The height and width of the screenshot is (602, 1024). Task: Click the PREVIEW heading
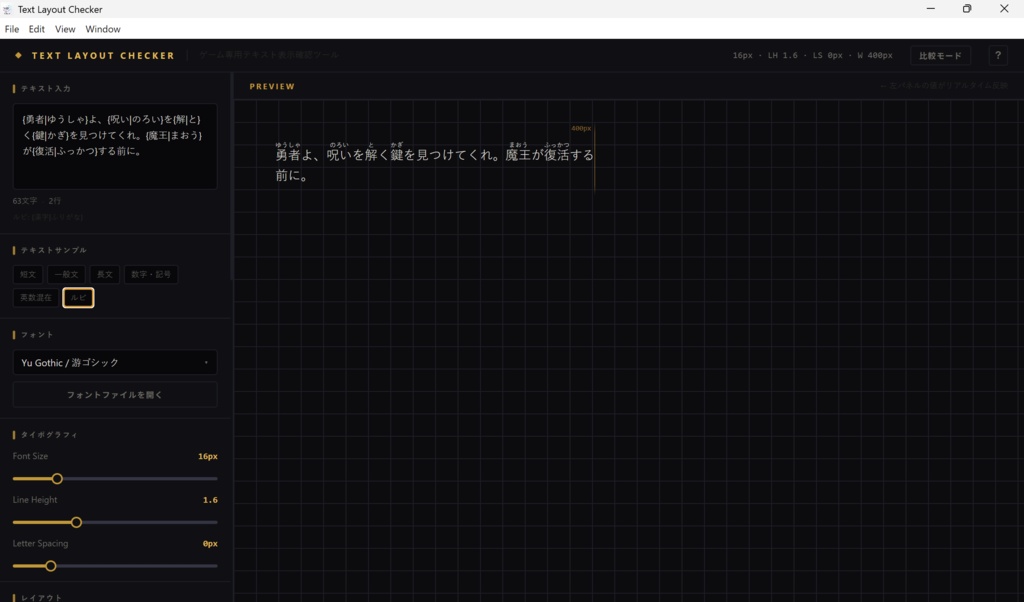[x=272, y=86]
